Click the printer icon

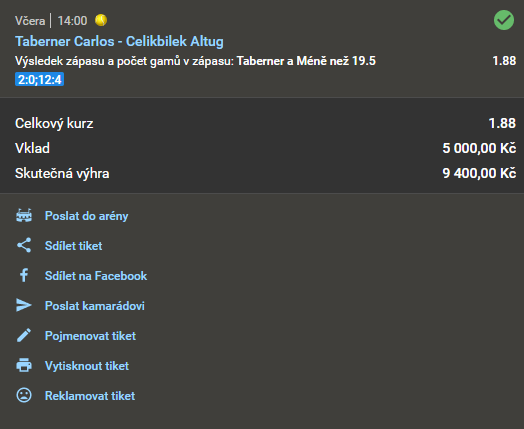[24, 365]
